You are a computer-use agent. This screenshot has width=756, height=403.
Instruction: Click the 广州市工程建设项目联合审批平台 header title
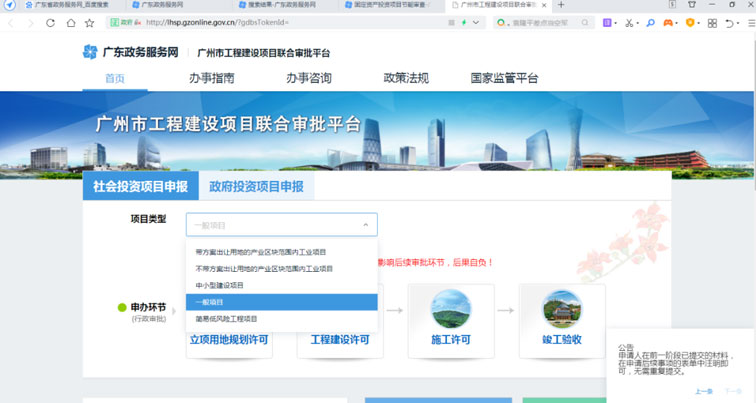pos(263,53)
